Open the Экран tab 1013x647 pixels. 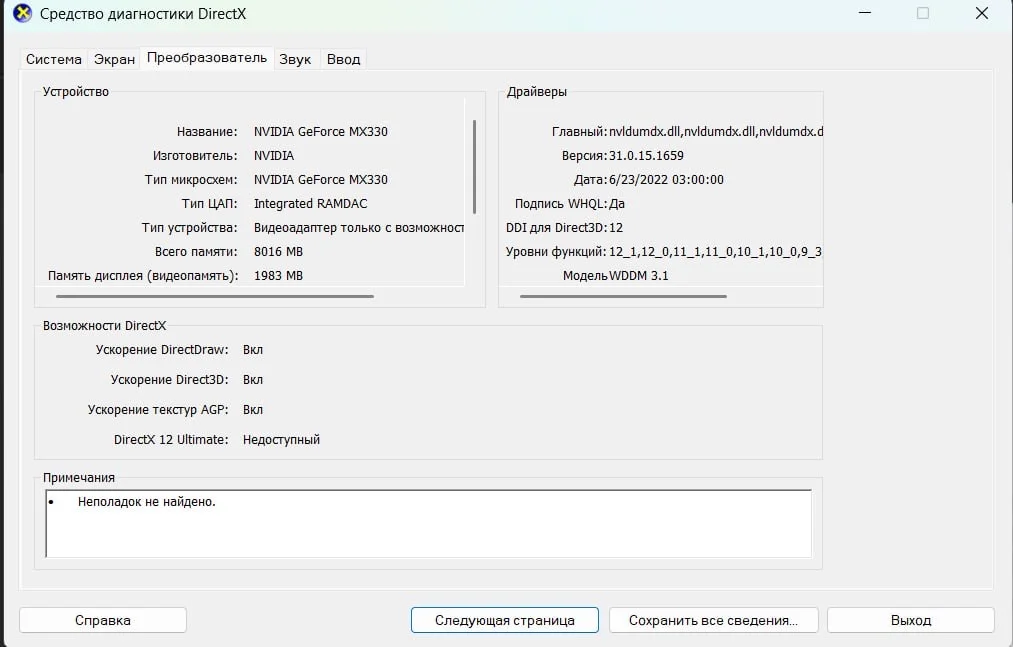(114, 59)
